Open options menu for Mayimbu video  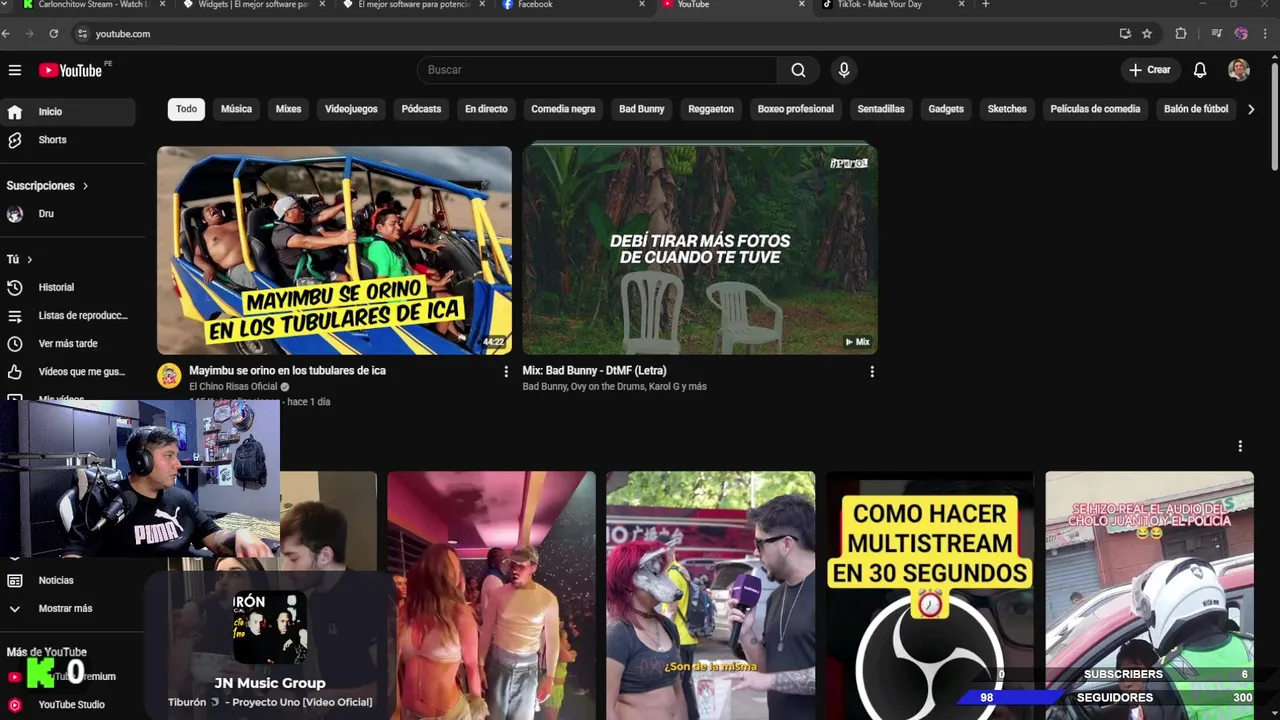pos(506,372)
